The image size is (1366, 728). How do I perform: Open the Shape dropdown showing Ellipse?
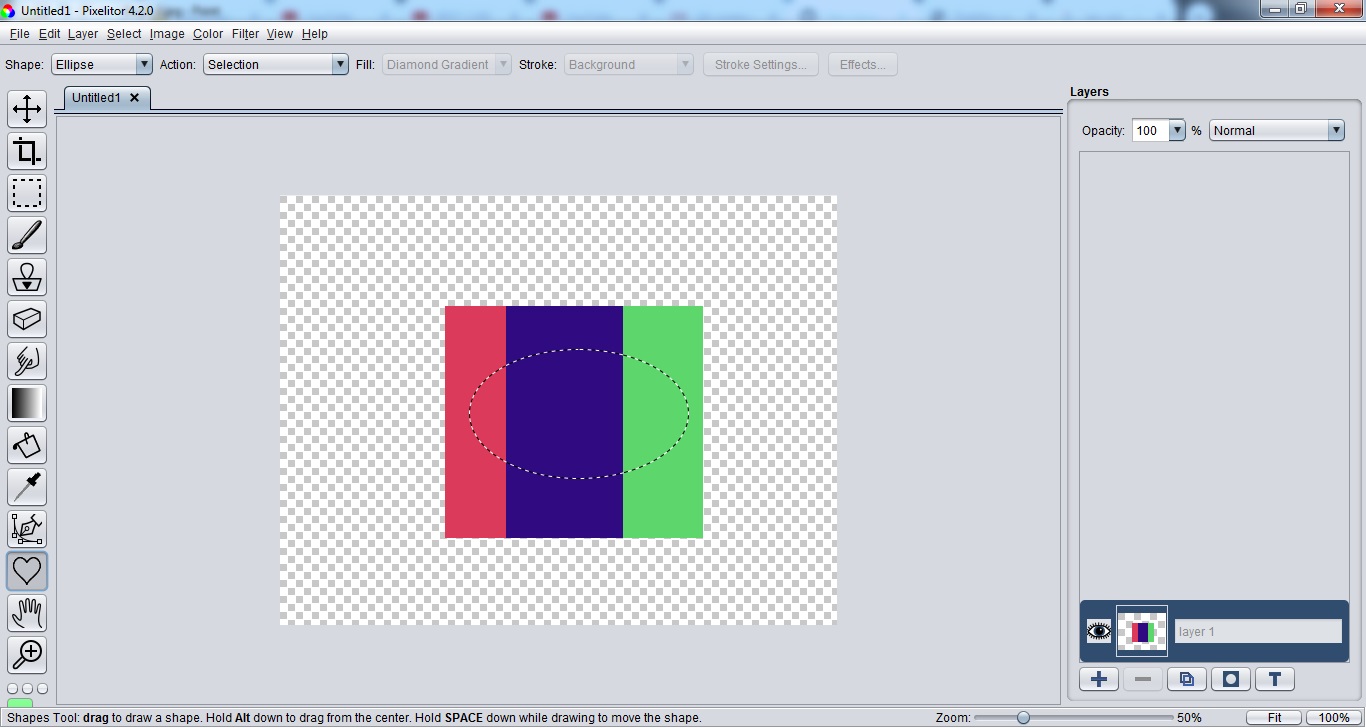click(102, 64)
